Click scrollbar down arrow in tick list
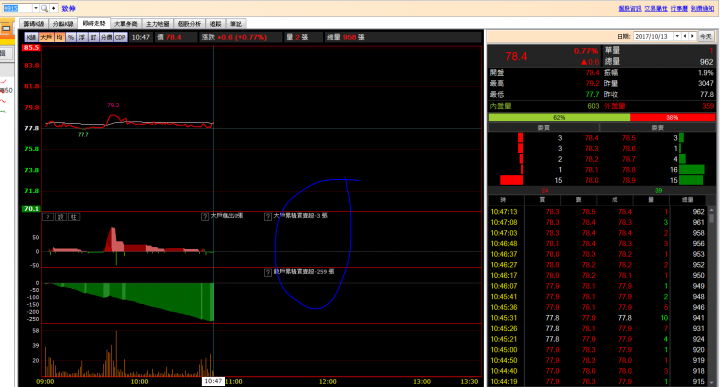The width and height of the screenshot is (720, 387). 711,382
